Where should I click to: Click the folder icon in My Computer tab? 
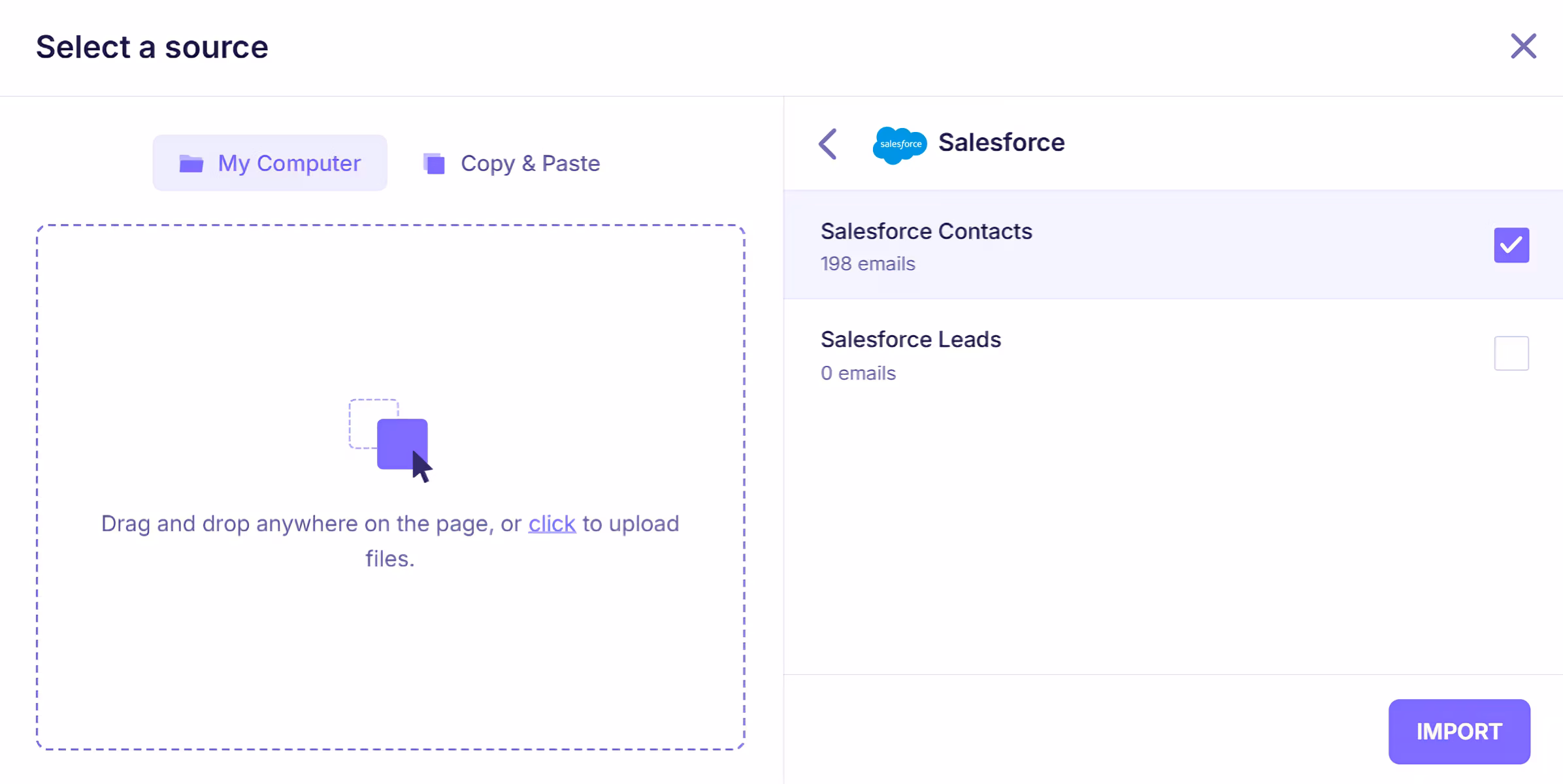pos(191,163)
